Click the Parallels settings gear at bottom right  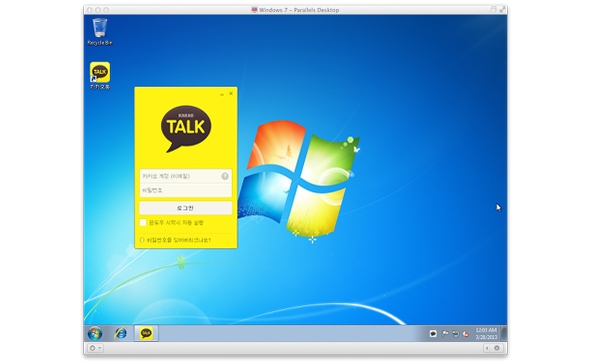point(497,348)
